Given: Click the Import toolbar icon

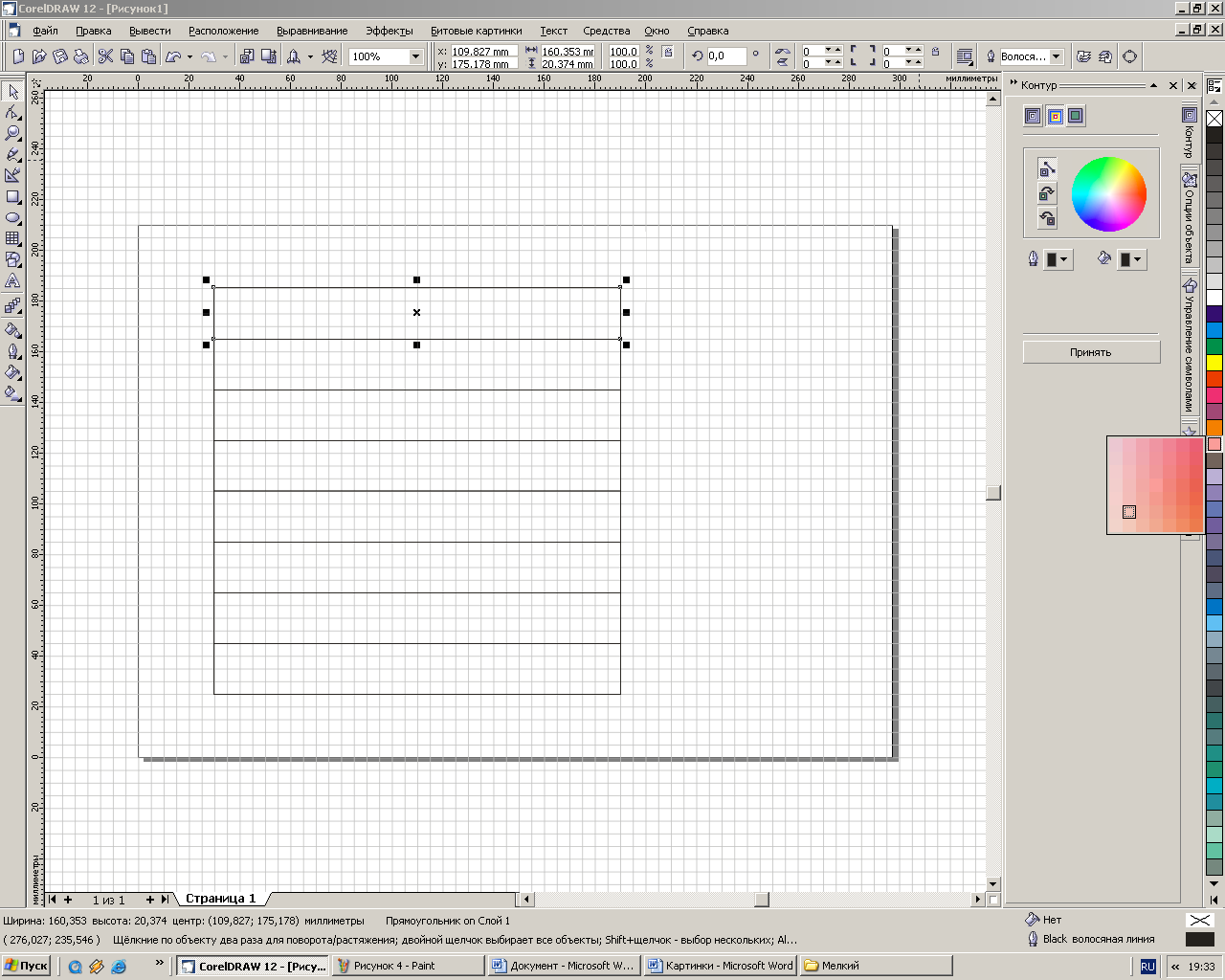Looking at the screenshot, I should (x=247, y=56).
